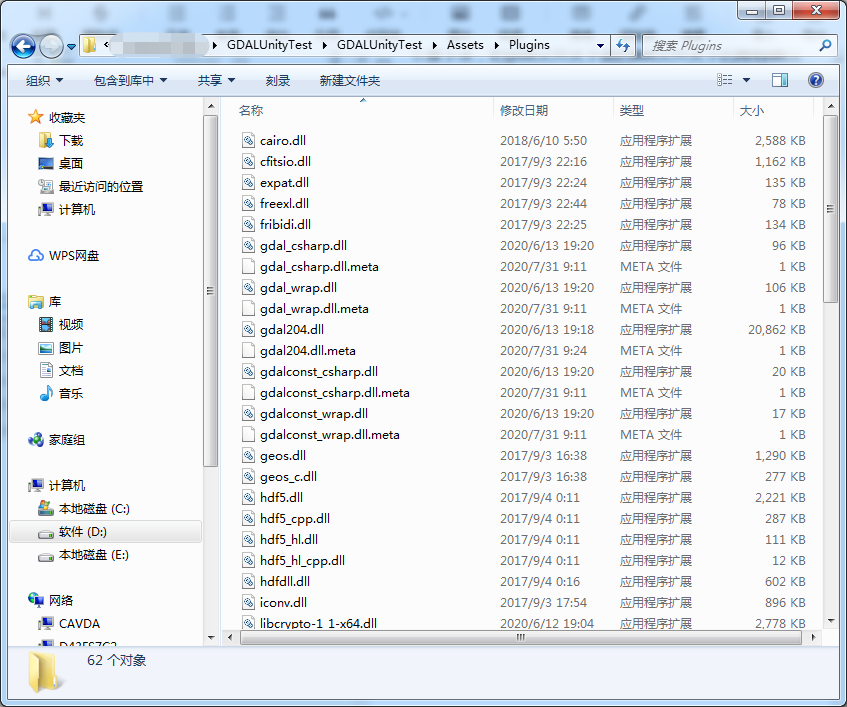Select gdalconst_csharp.dll file icon
This screenshot has width=847, height=707.
(248, 372)
